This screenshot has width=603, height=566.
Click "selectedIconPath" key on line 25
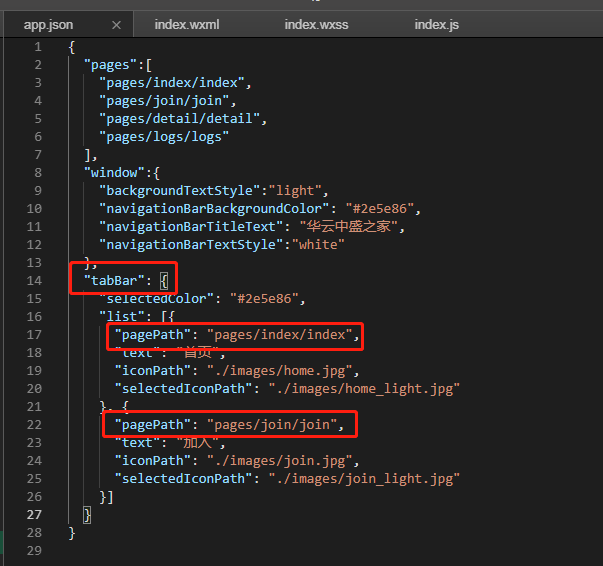click(183, 479)
